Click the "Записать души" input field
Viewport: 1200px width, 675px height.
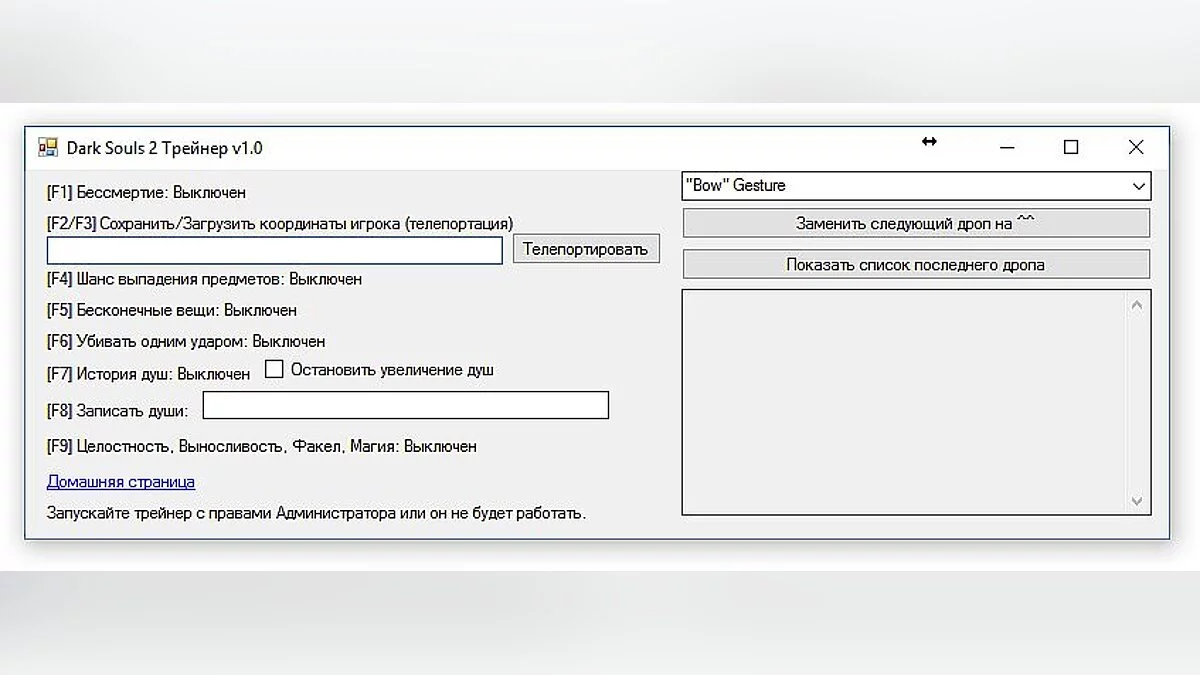click(x=405, y=405)
